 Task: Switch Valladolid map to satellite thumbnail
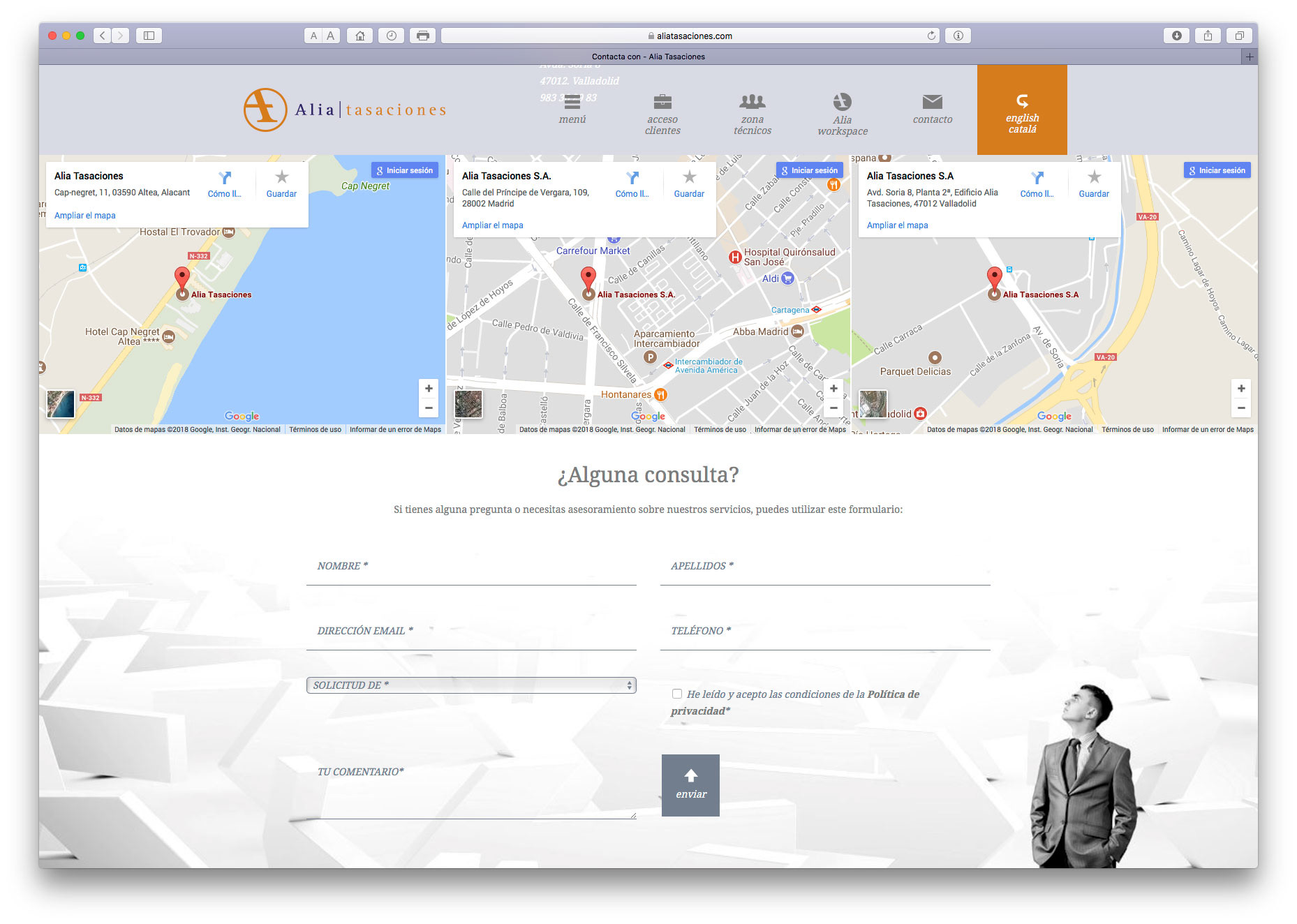click(x=873, y=404)
